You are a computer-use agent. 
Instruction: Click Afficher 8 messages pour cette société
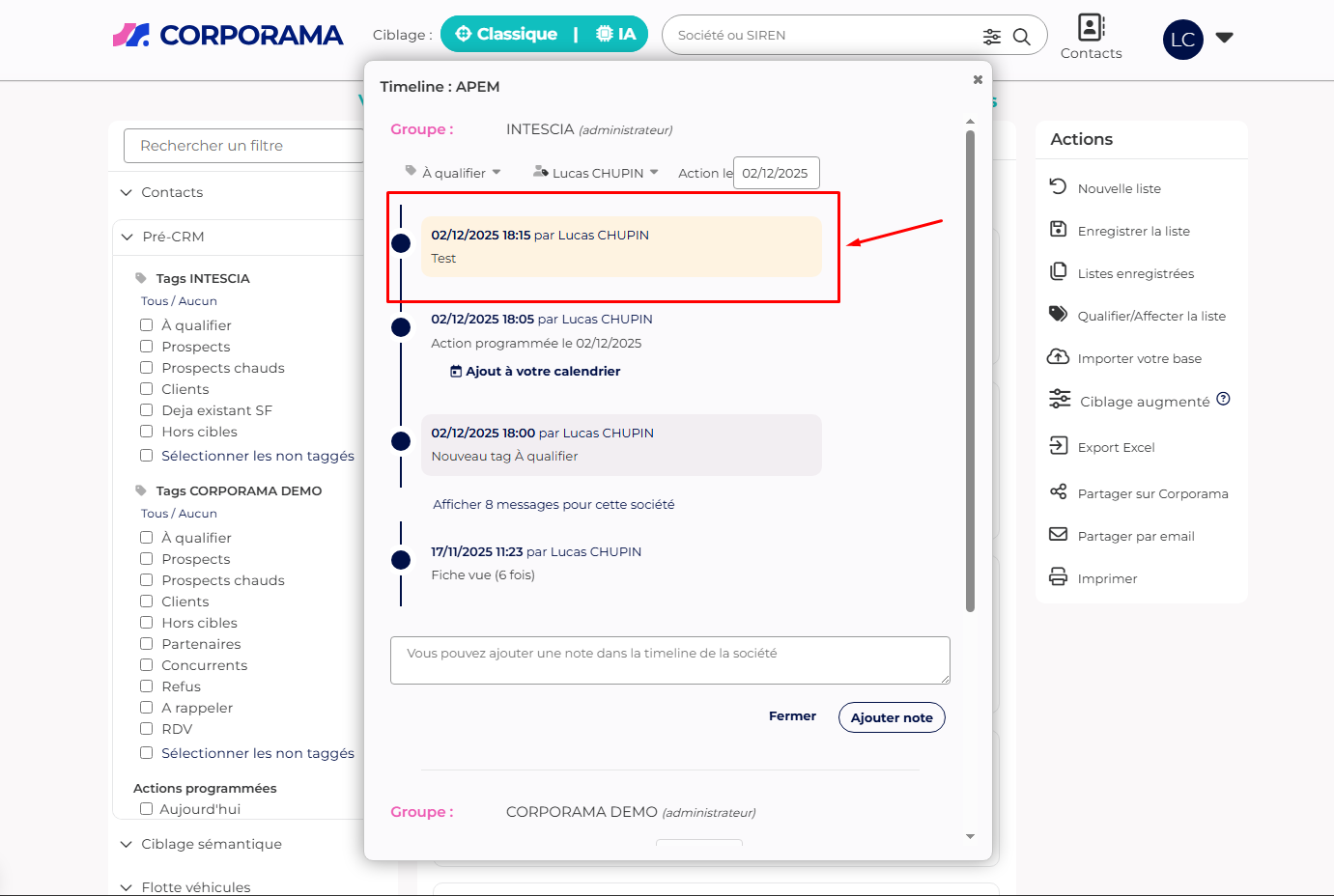tap(553, 504)
